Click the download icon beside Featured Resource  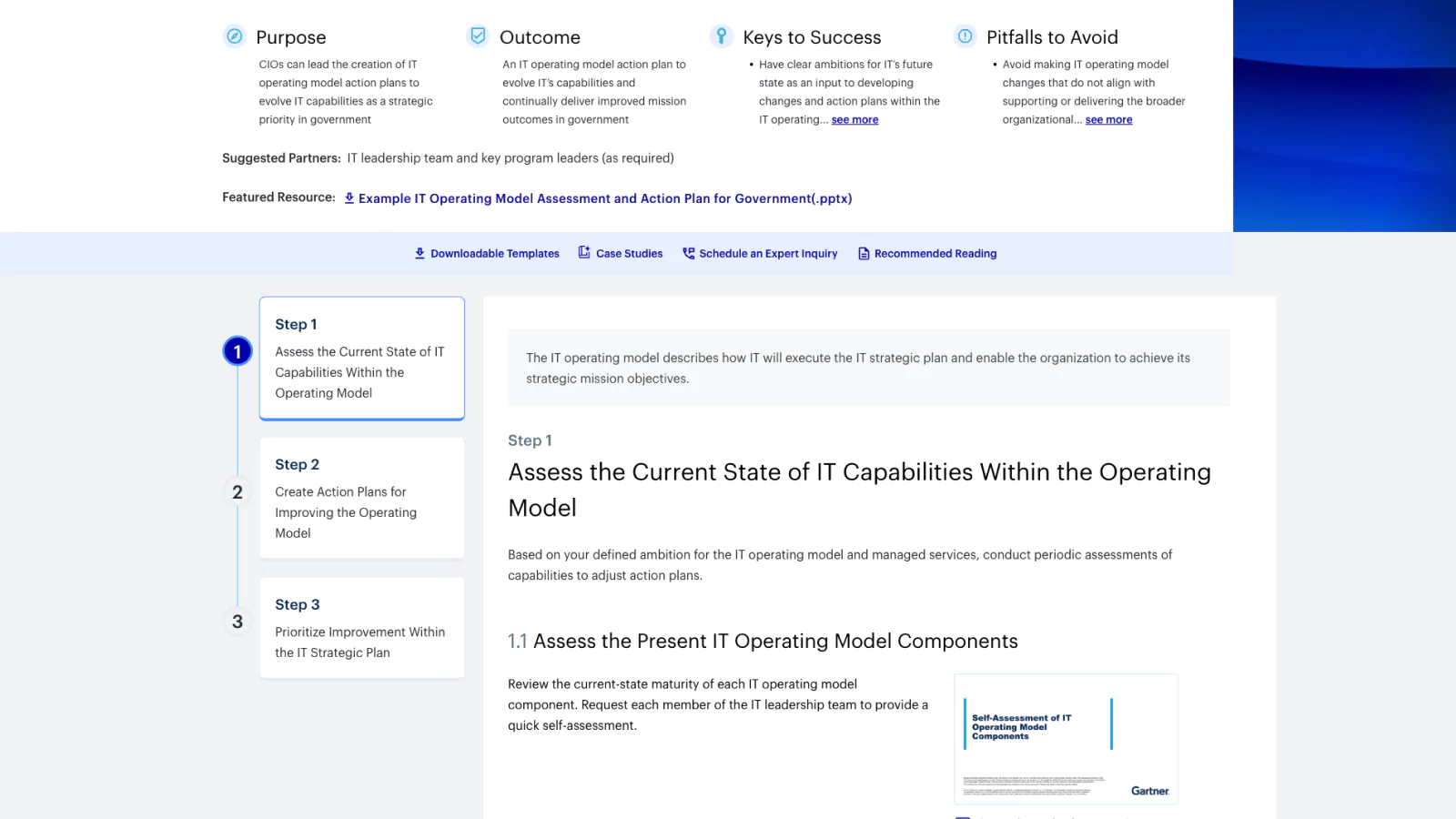click(x=349, y=197)
